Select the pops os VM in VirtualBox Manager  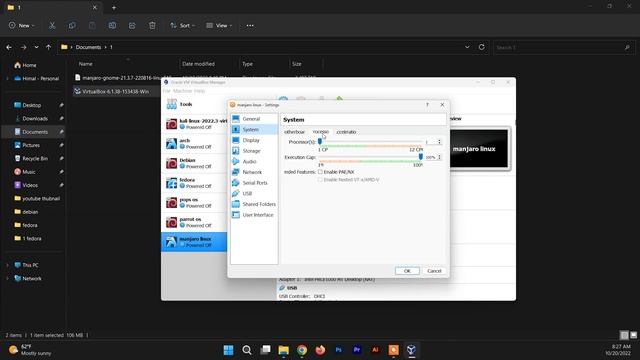click(x=194, y=202)
